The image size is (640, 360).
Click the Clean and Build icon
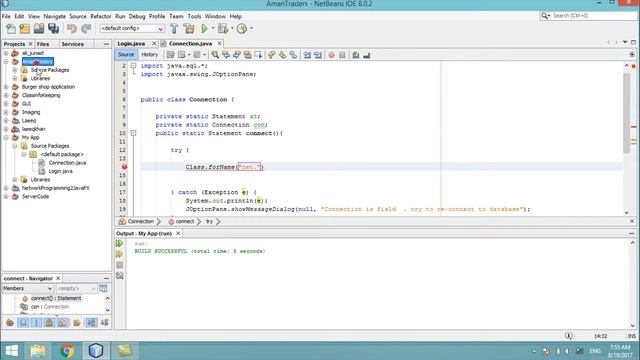[x=189, y=29]
